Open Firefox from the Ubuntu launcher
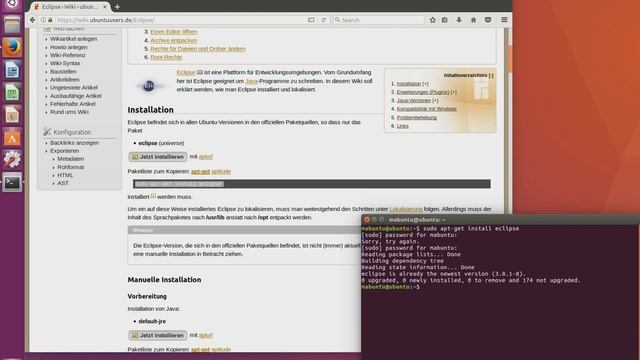Screen dimensions: 640x360 [x=12, y=47]
